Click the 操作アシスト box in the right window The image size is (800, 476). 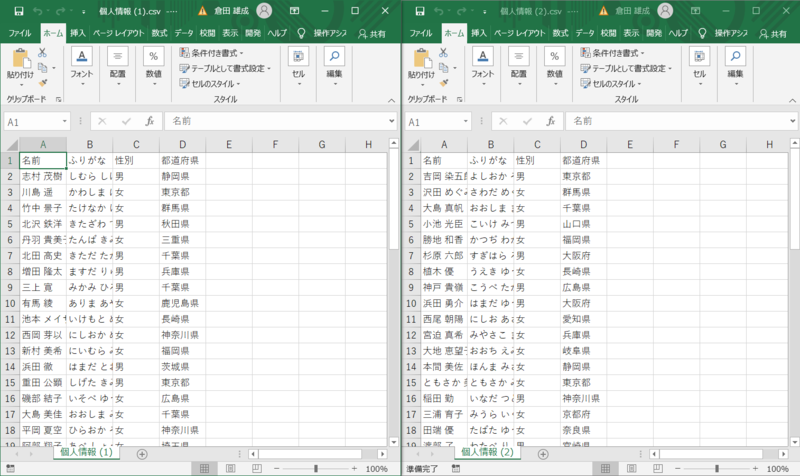point(731,33)
